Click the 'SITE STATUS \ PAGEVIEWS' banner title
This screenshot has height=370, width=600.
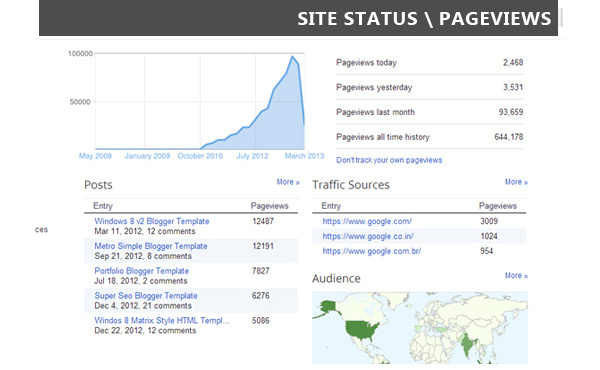coord(424,19)
